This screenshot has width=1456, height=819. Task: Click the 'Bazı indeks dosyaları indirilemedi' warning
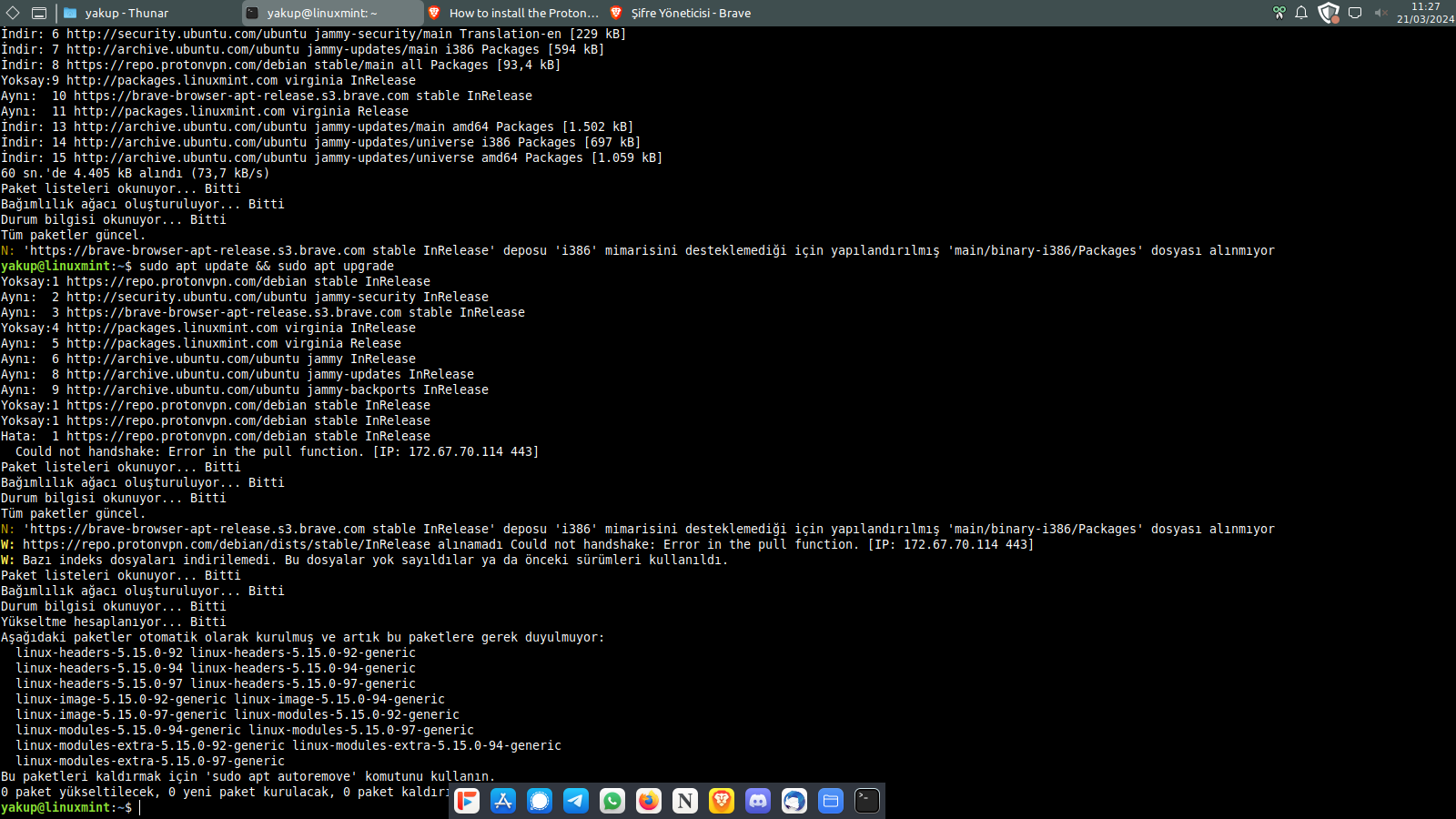coord(365,560)
